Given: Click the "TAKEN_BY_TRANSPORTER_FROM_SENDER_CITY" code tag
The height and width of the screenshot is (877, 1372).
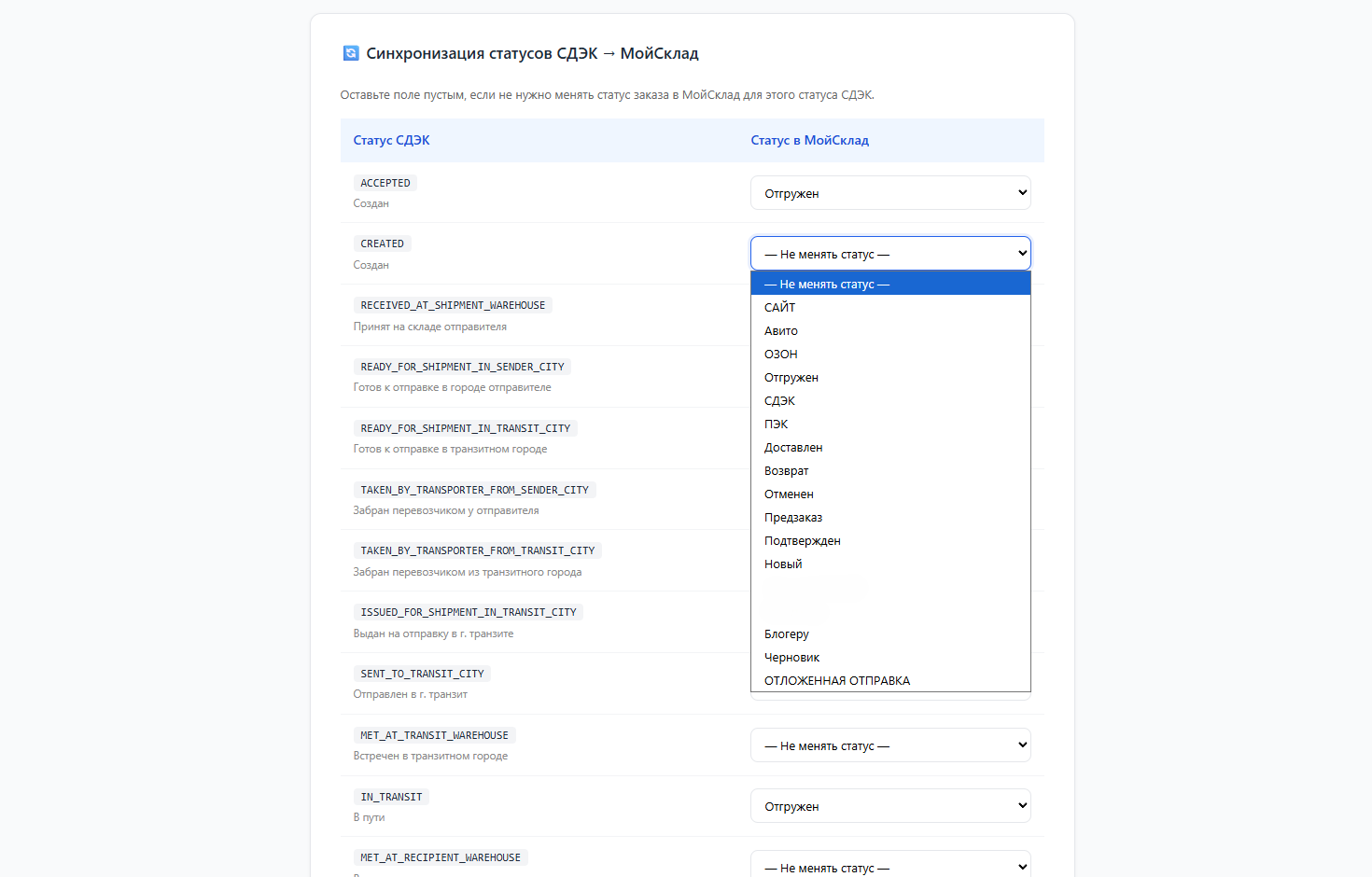Looking at the screenshot, I should click(475, 490).
